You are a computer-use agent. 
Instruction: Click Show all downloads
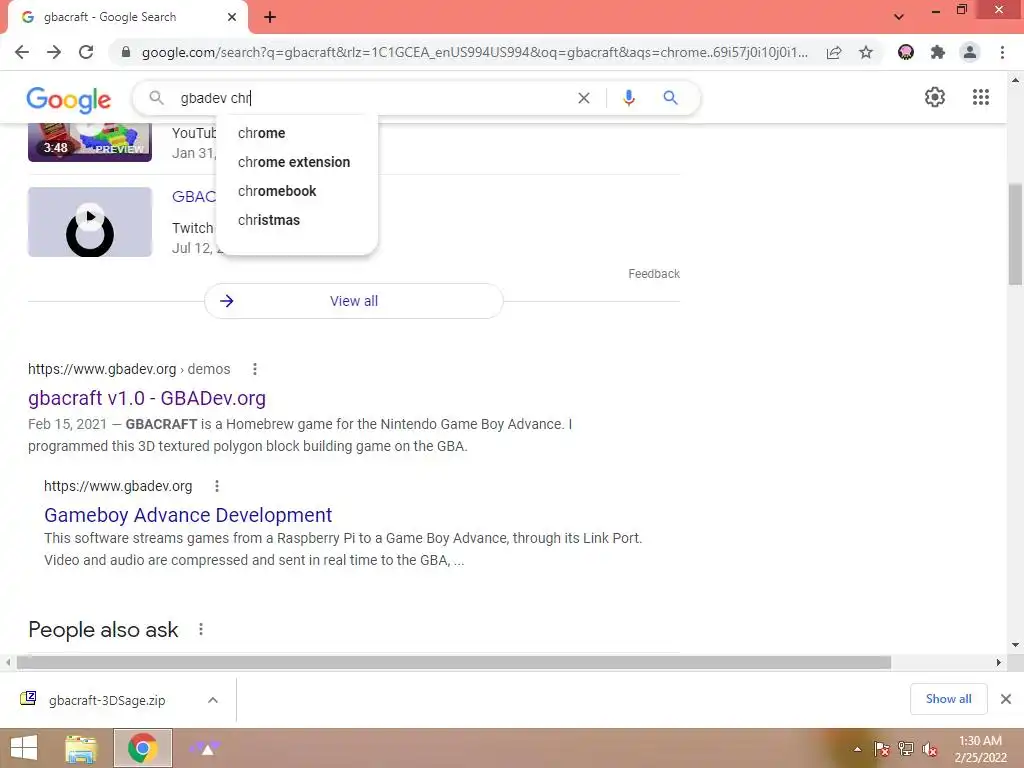coord(948,699)
